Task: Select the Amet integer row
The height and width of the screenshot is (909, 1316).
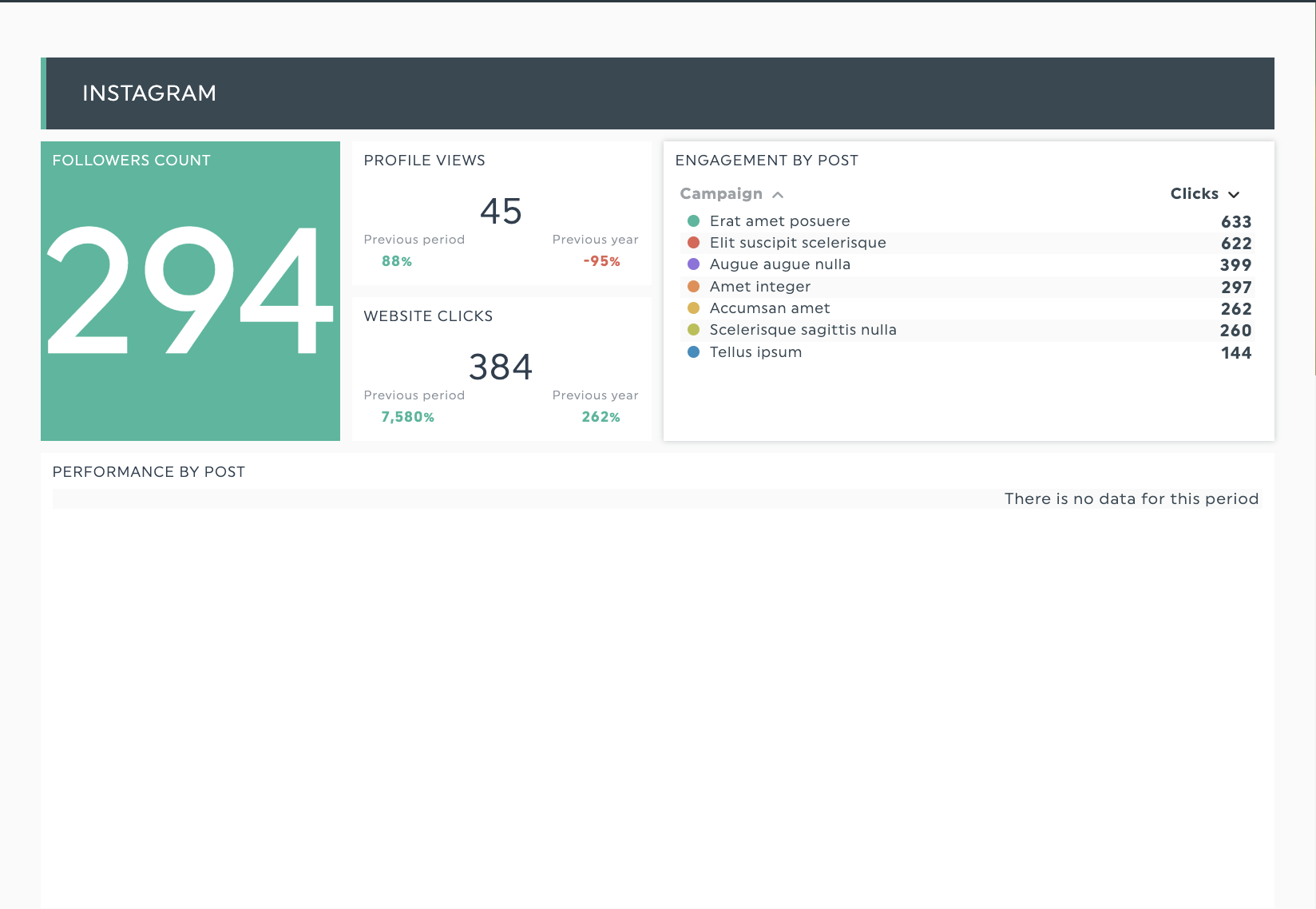Action: coord(968,287)
